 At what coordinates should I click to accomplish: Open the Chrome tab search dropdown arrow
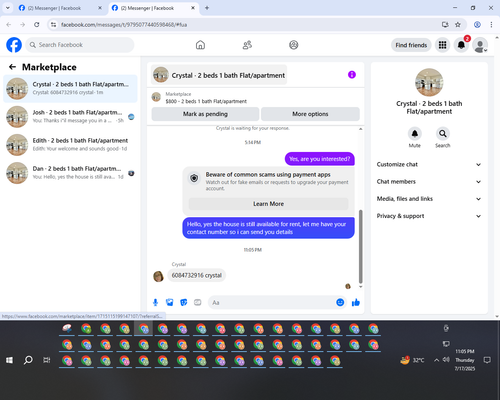tap(8, 8)
